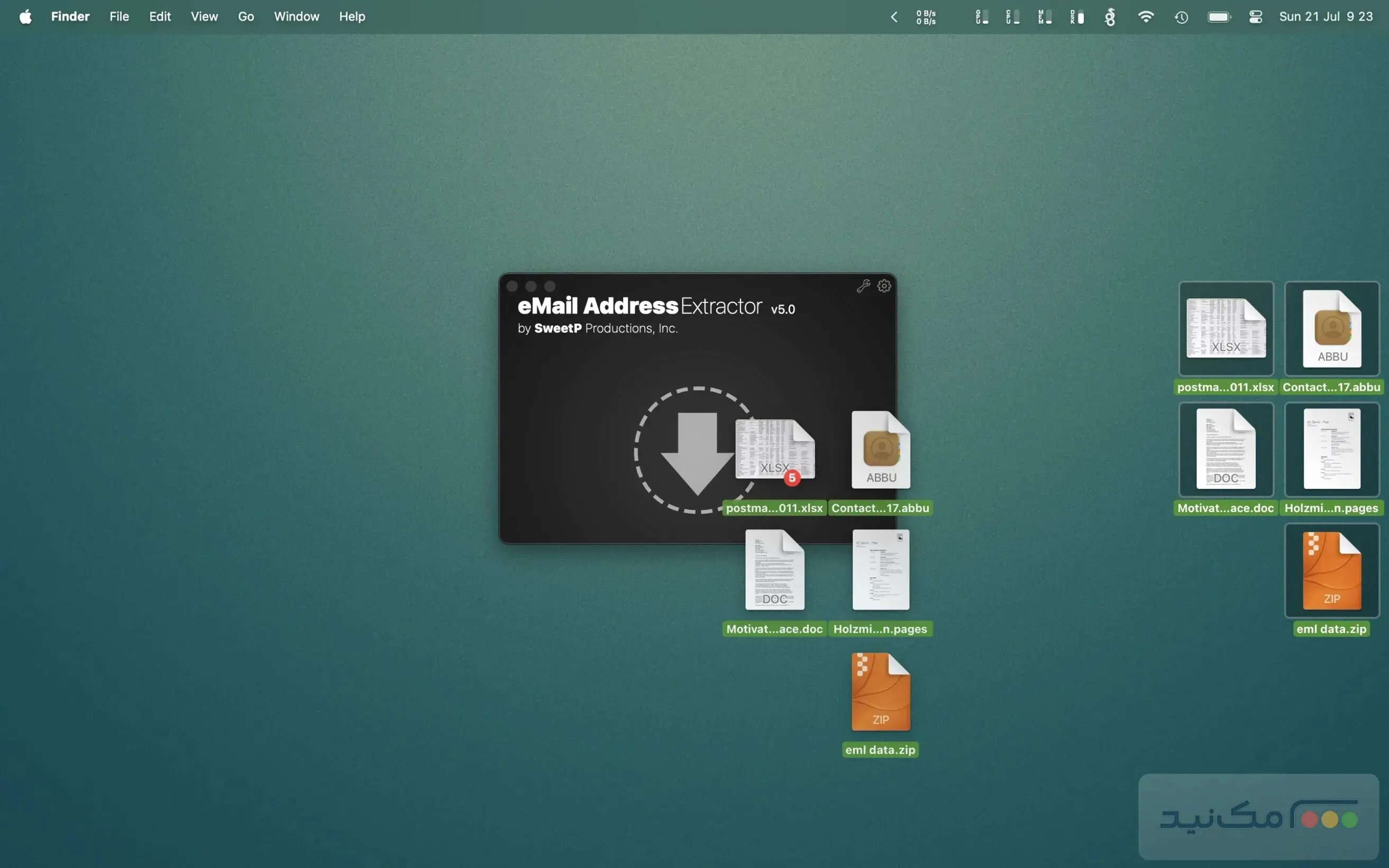1389x868 pixels.
Task: Open the wrench tools icon in eMail Address Extractor
Action: click(x=864, y=285)
